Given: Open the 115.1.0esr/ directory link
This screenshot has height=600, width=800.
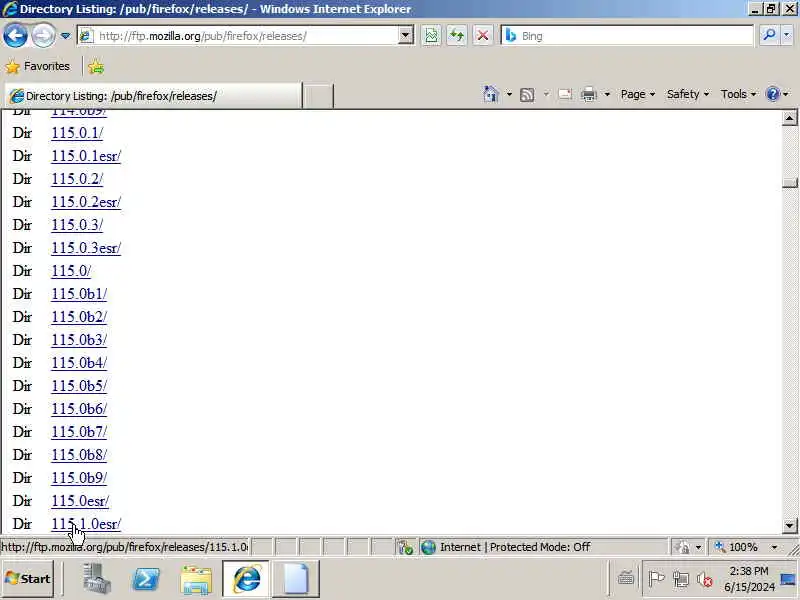Looking at the screenshot, I should pyautogui.click(x=86, y=523).
